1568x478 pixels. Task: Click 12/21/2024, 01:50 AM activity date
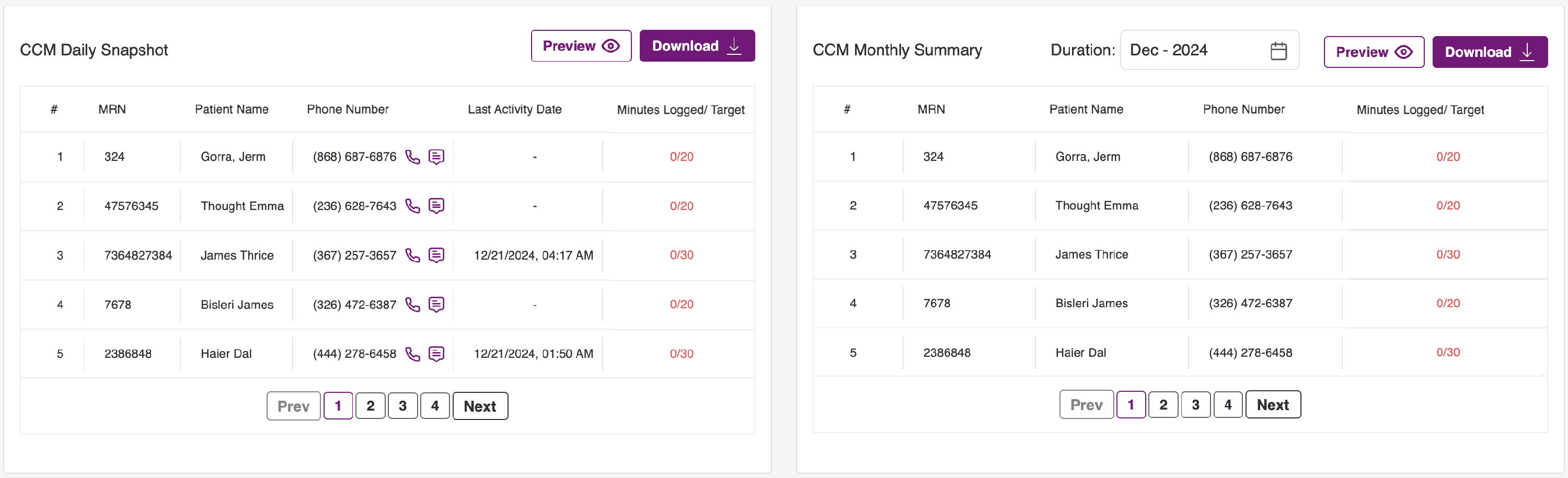[x=533, y=354]
